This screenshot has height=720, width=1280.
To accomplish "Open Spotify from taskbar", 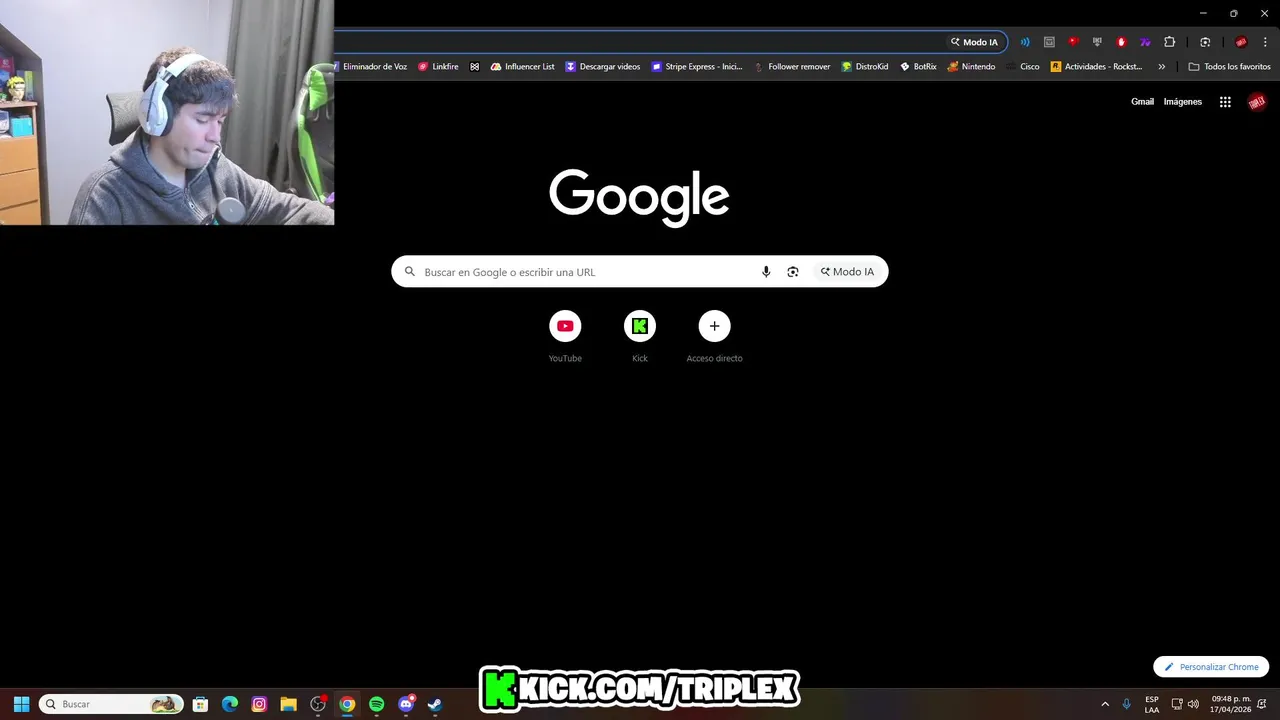I will coord(376,704).
